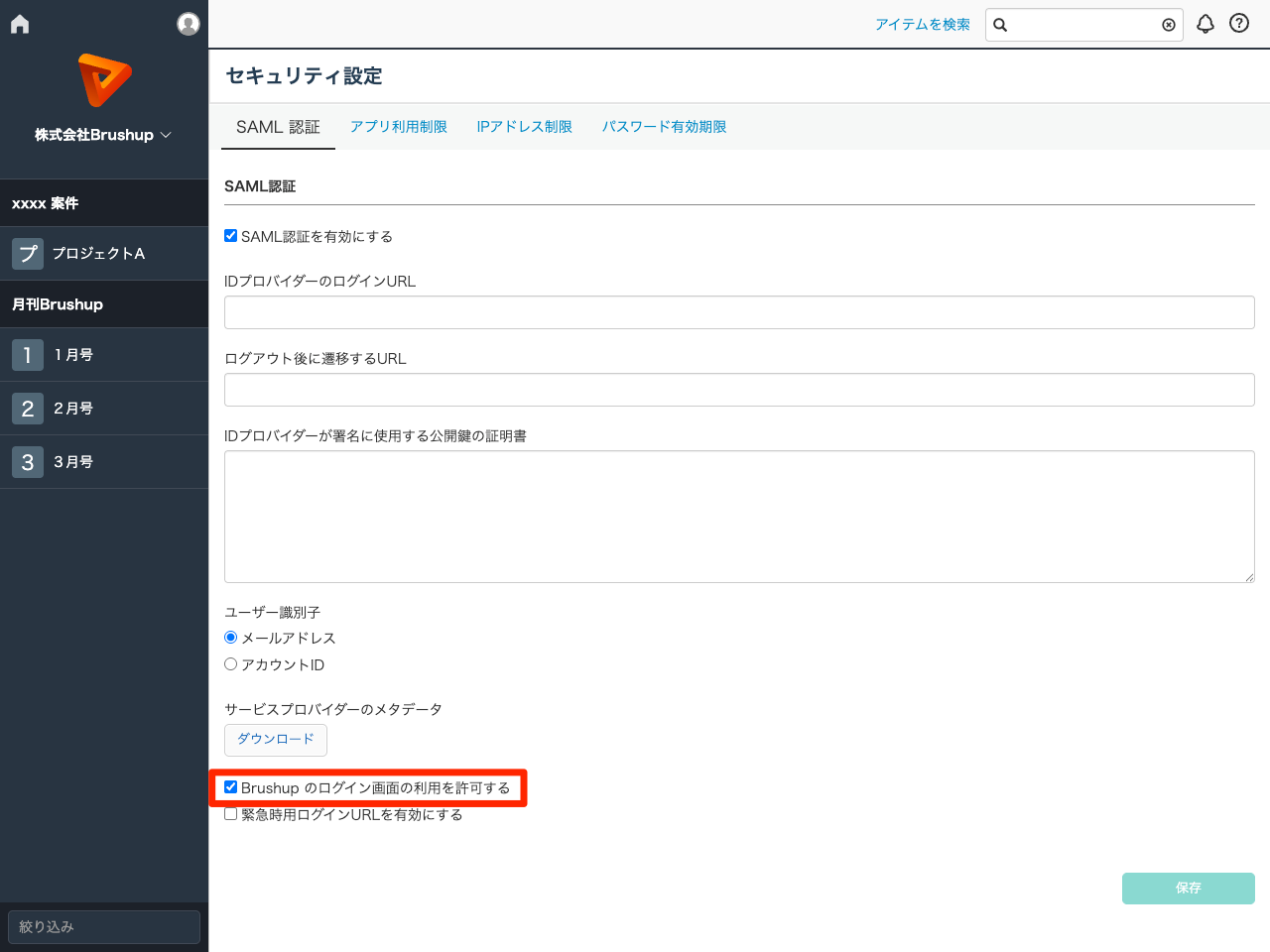The image size is (1270, 952).
Task: Click ダウンロード to get provider metadata
Action: point(275,740)
